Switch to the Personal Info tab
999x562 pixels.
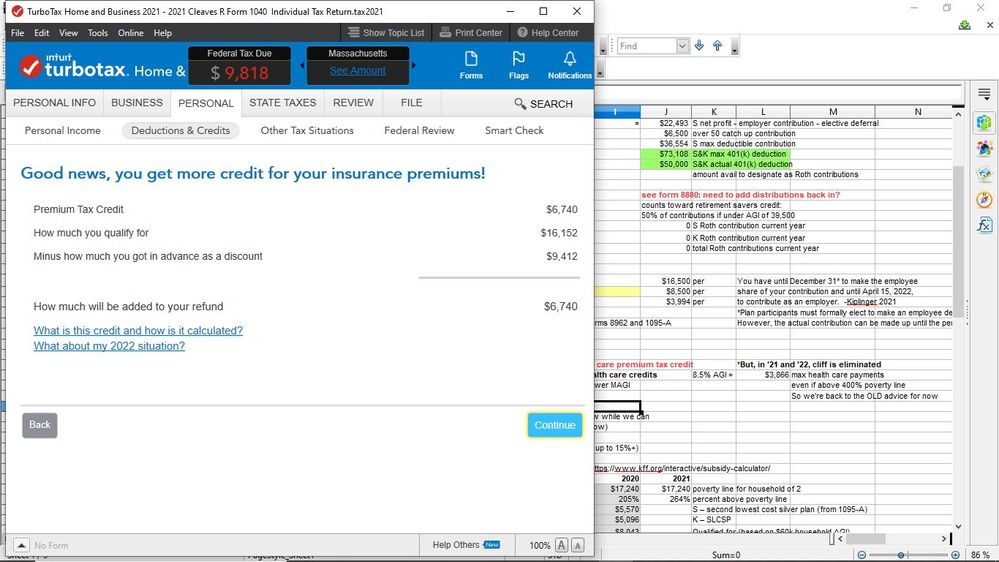54,103
